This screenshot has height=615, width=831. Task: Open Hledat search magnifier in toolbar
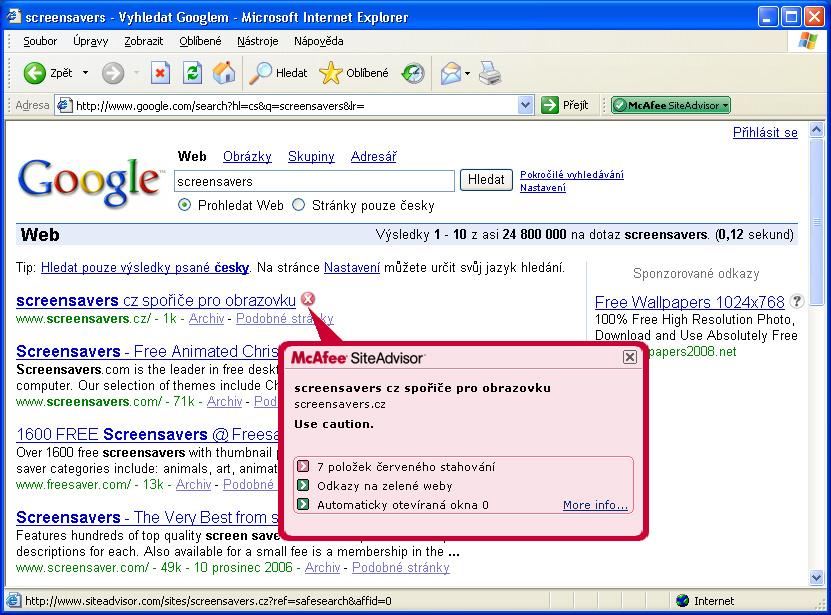pyautogui.click(x=278, y=73)
